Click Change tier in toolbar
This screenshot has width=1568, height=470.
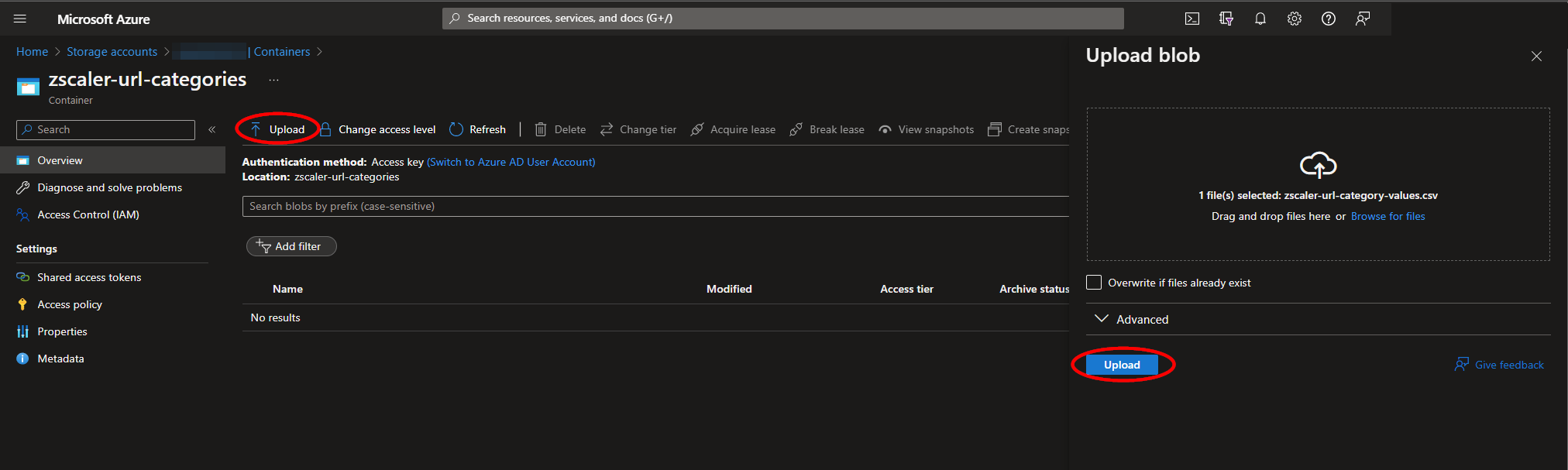tap(638, 129)
